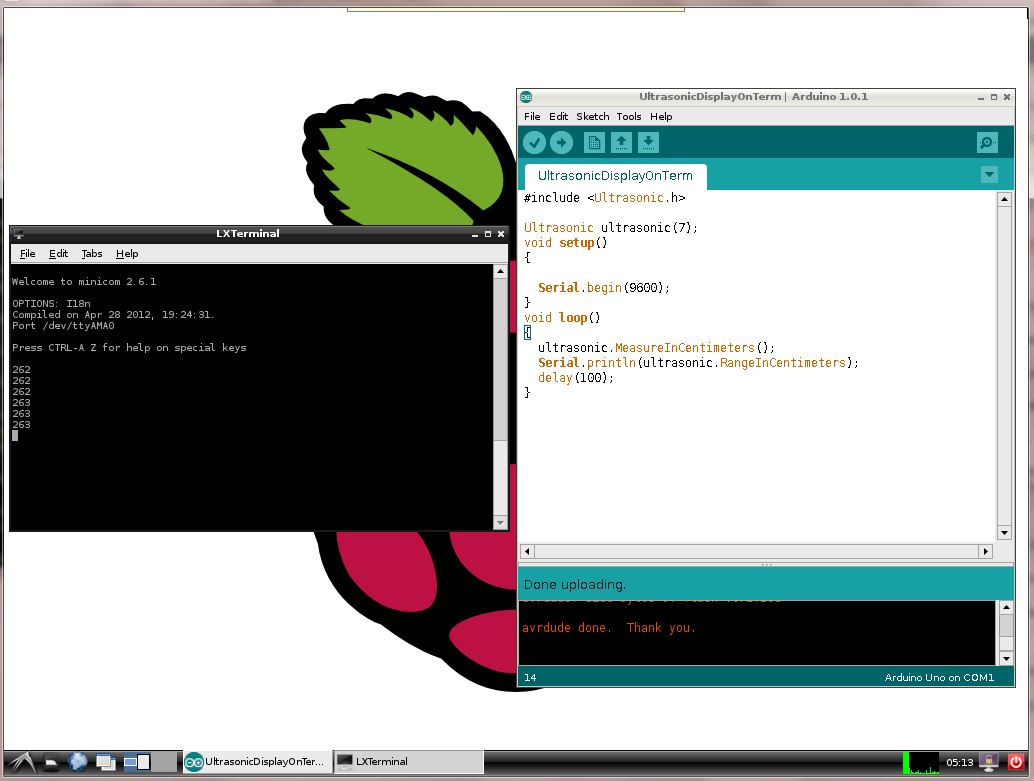This screenshot has width=1034, height=781.
Task: Open the LXTerminal Help menu
Action: pos(127,254)
